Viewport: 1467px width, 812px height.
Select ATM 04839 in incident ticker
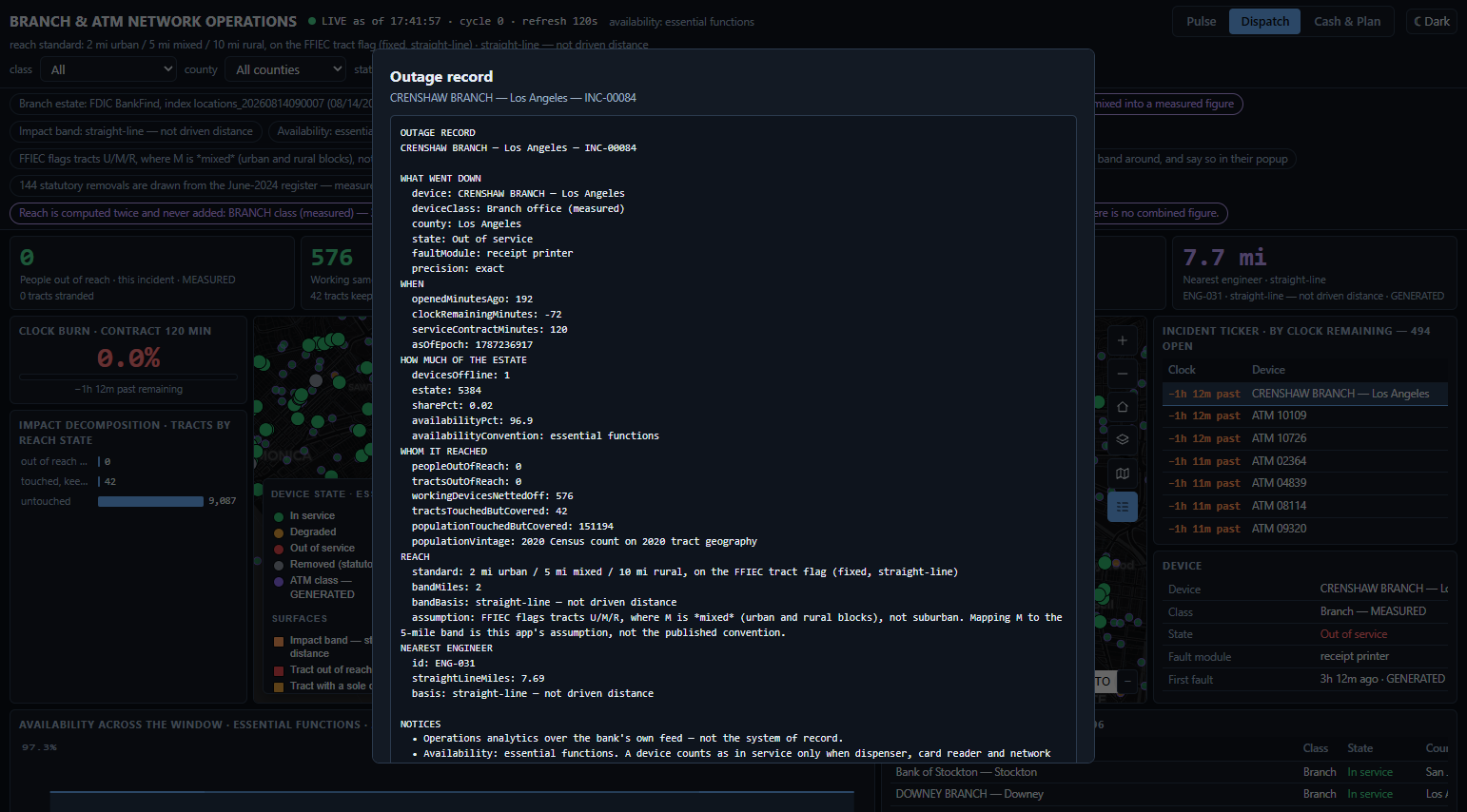point(1305,483)
